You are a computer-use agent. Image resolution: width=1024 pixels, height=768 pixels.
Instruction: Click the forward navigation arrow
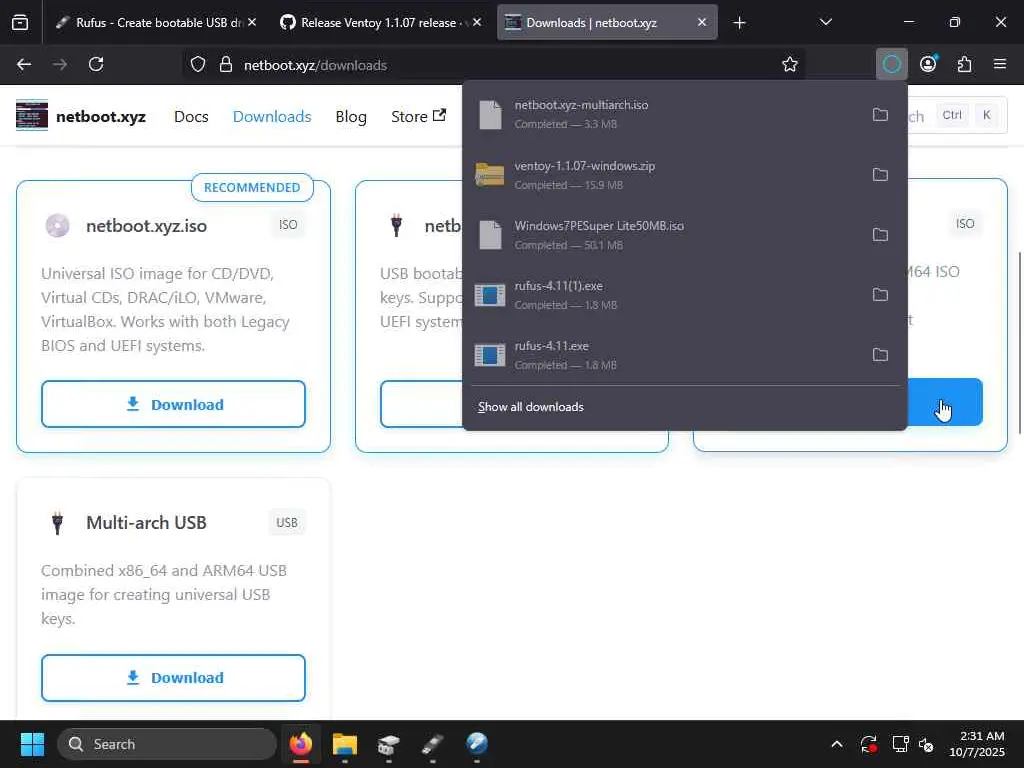60,65
